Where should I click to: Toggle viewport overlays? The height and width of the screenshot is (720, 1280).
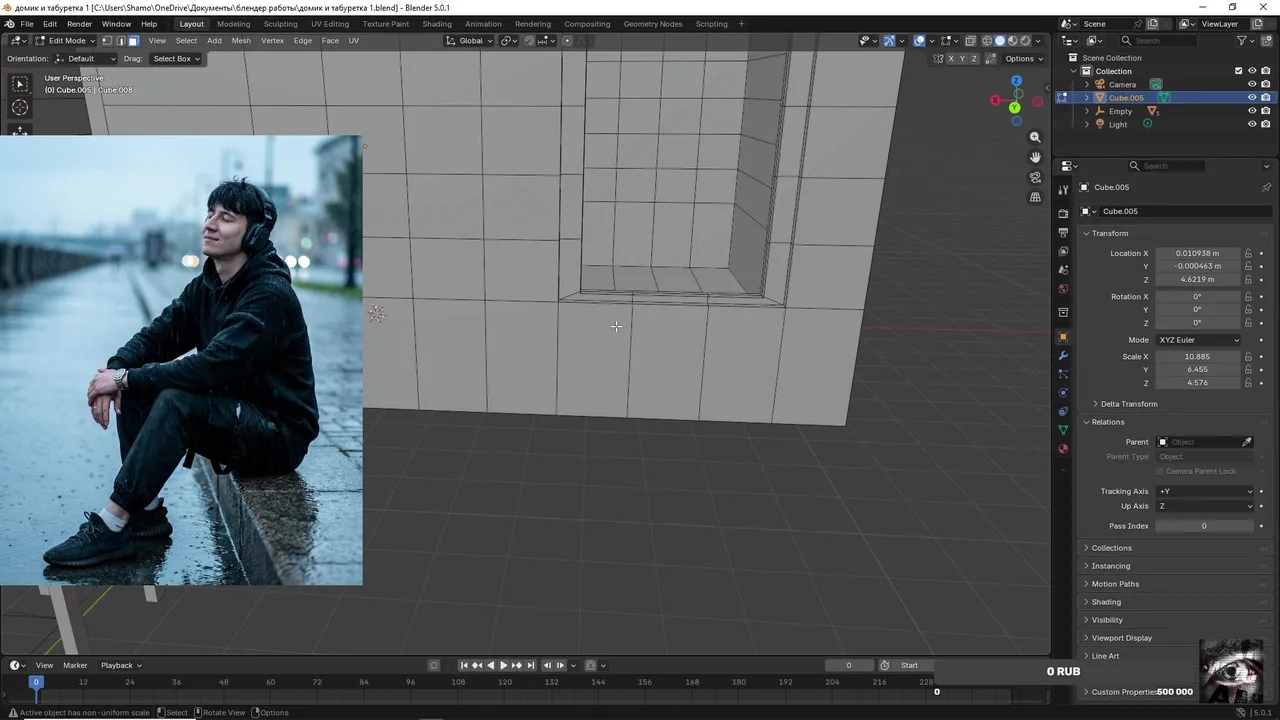coord(919,41)
